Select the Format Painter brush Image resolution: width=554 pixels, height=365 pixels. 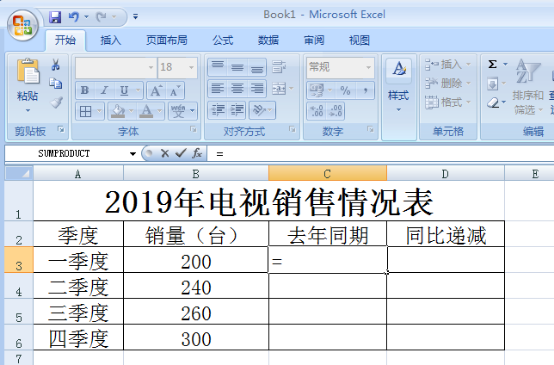pyautogui.click(x=56, y=102)
